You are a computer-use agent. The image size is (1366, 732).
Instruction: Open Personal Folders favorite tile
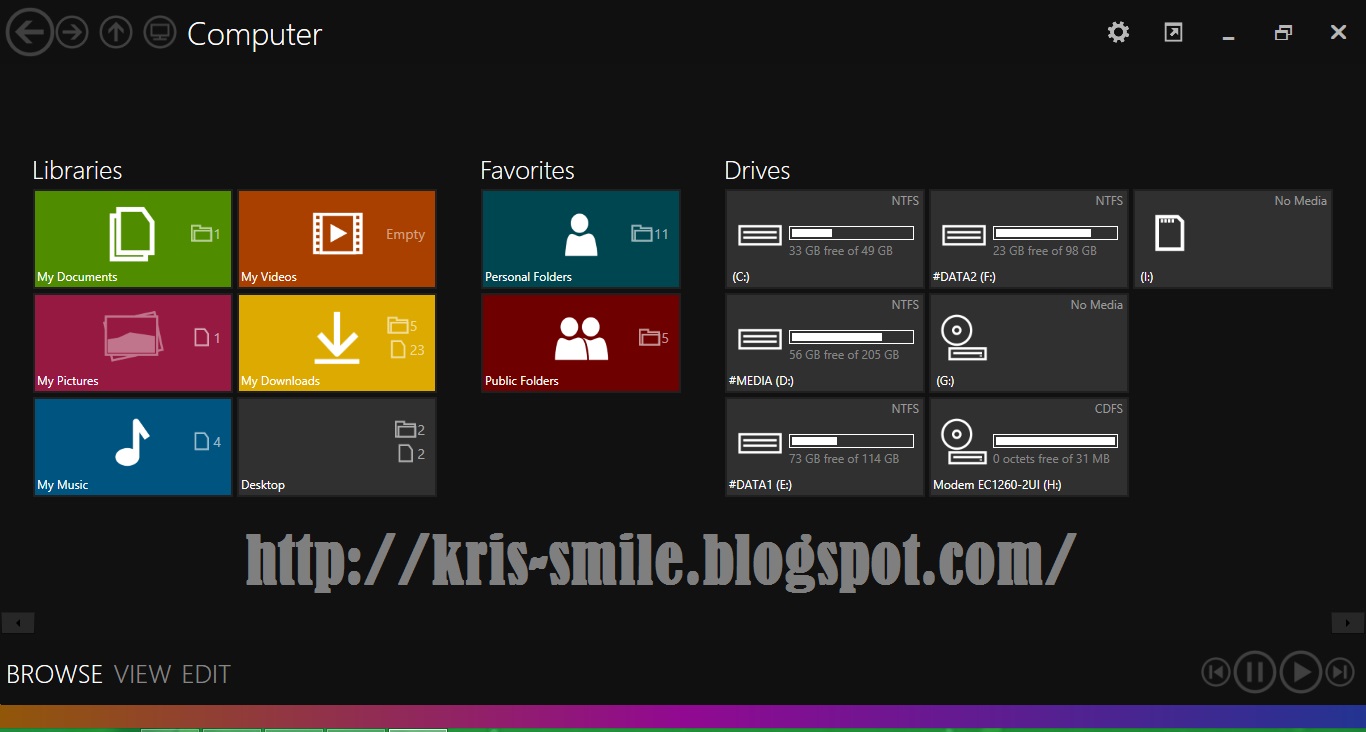pyautogui.click(x=581, y=239)
